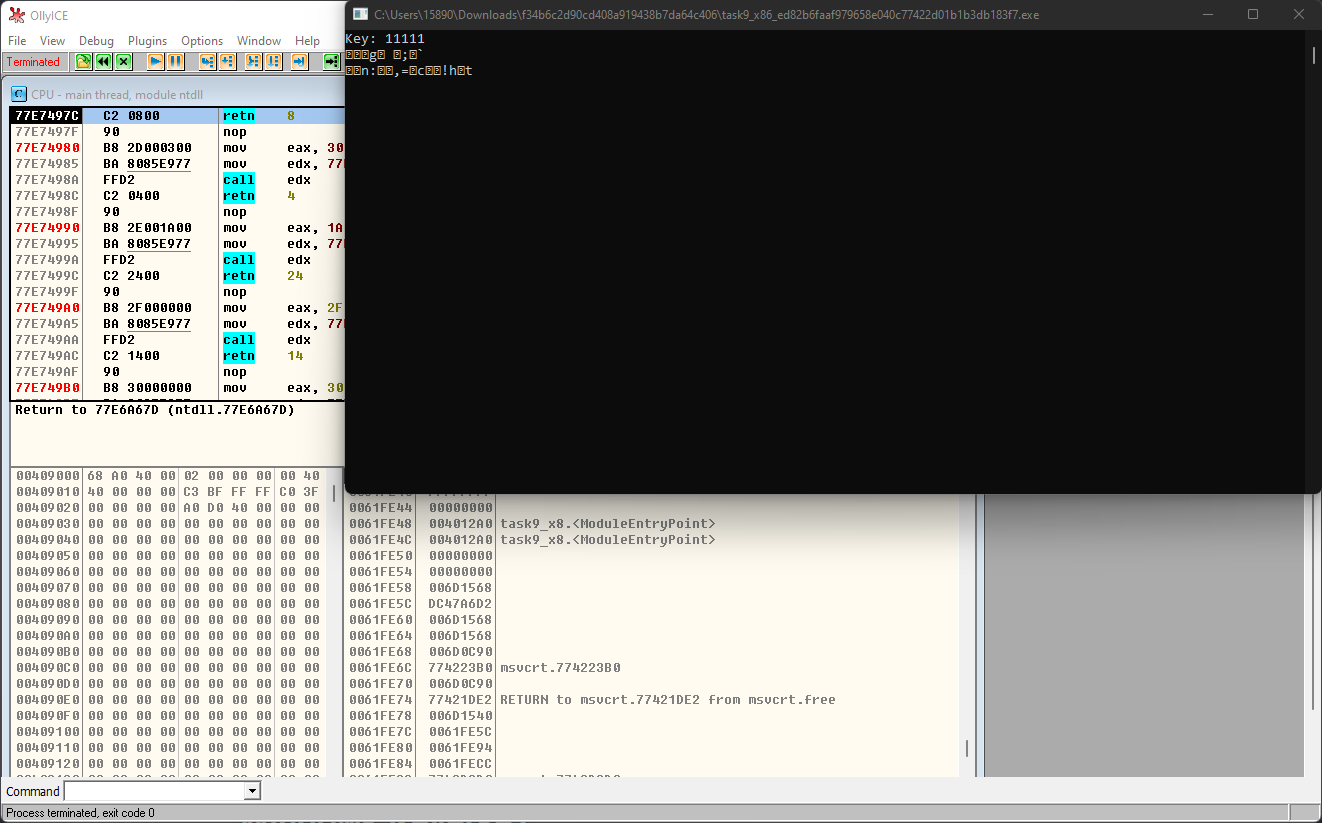This screenshot has height=823, width=1322.
Task: Click the Open file toolbar icon
Action: [84, 62]
